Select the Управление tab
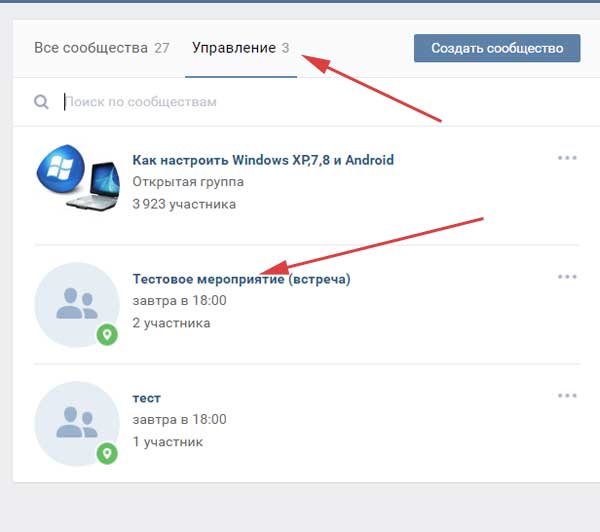 240,48
